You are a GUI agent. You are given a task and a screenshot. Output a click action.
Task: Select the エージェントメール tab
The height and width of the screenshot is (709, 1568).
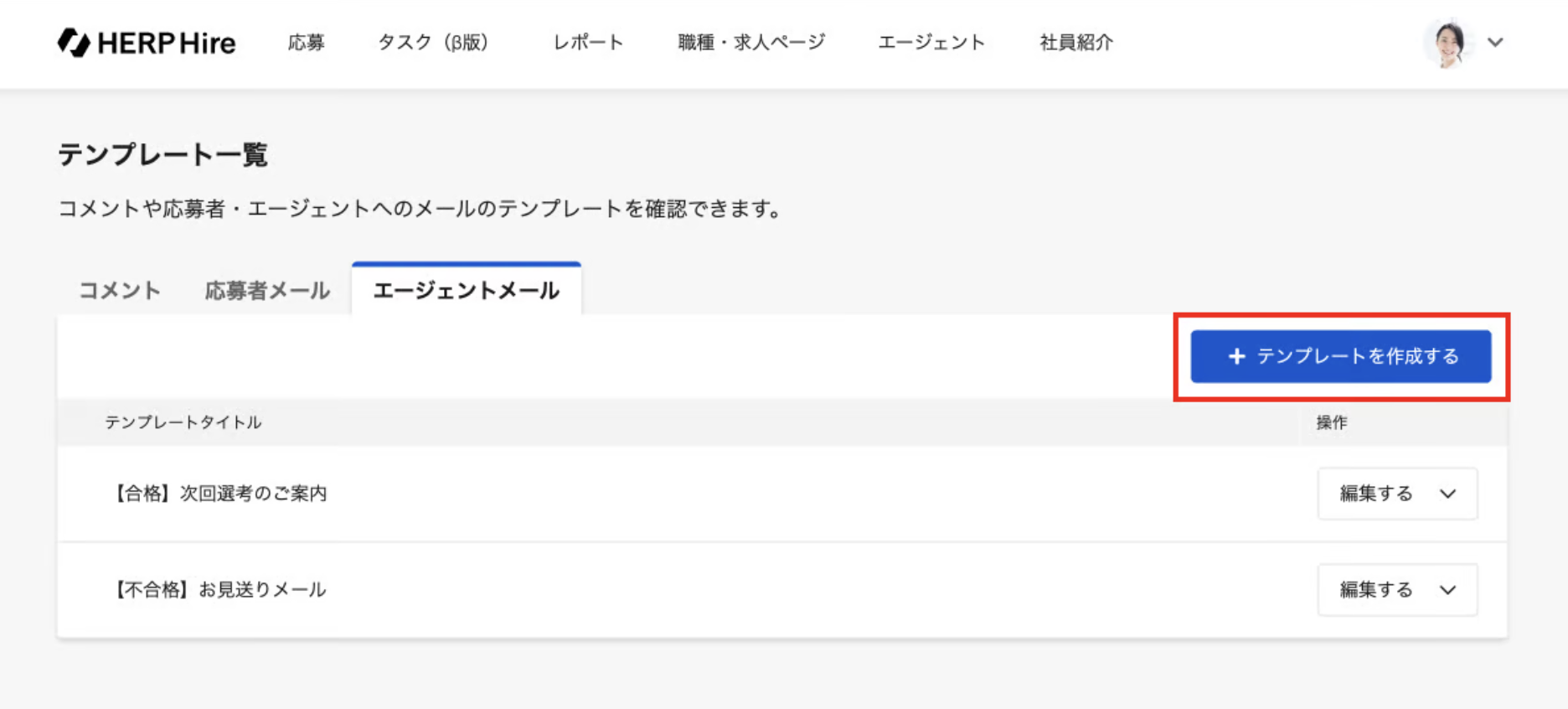point(467,291)
